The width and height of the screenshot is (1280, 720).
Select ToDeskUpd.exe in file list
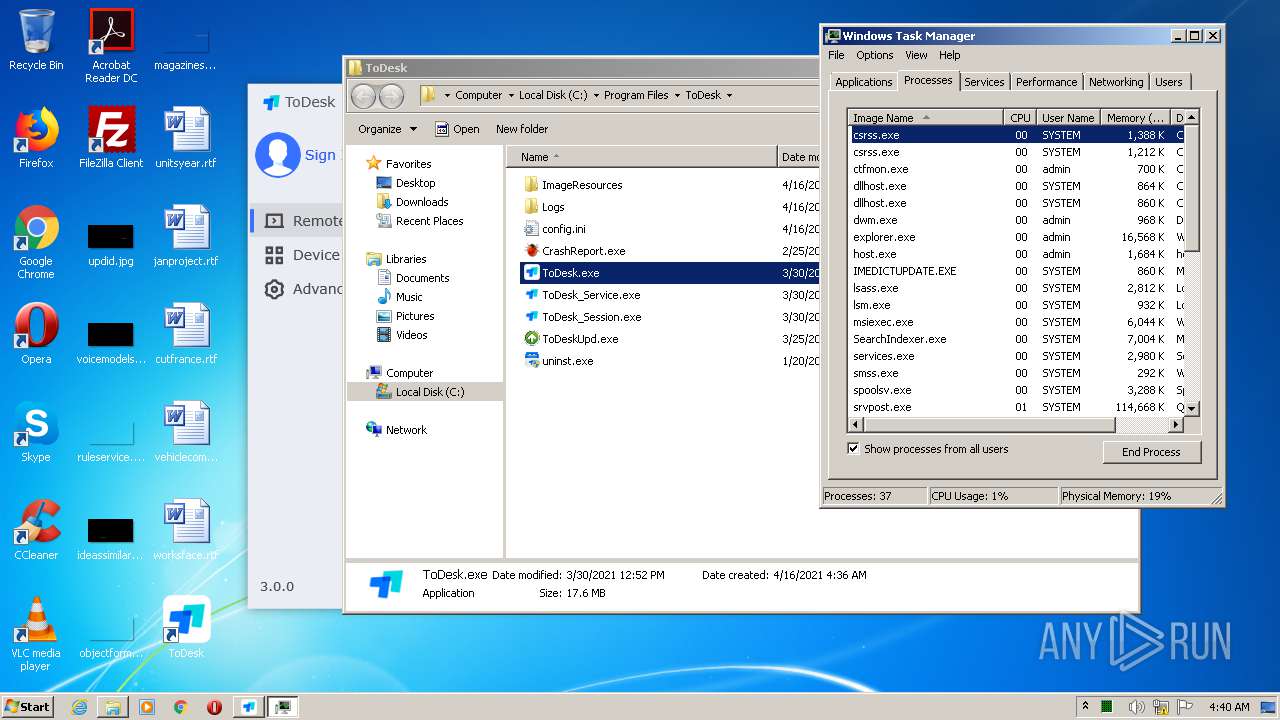[580, 339]
